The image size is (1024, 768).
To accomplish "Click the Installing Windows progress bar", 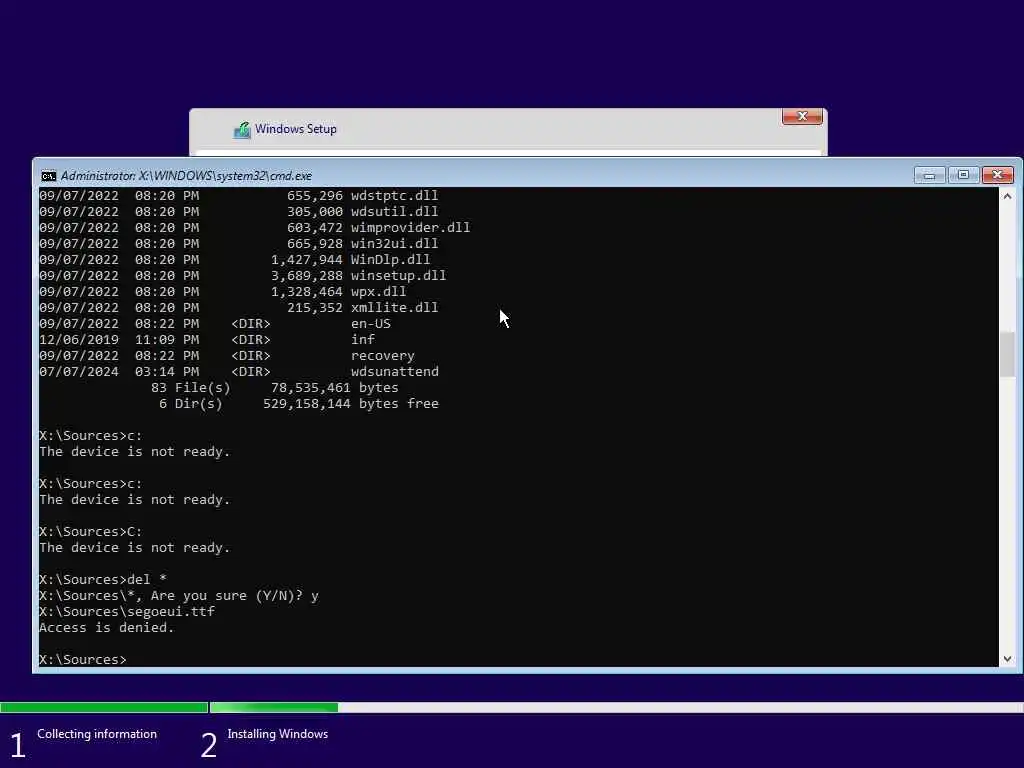I will click(616, 707).
